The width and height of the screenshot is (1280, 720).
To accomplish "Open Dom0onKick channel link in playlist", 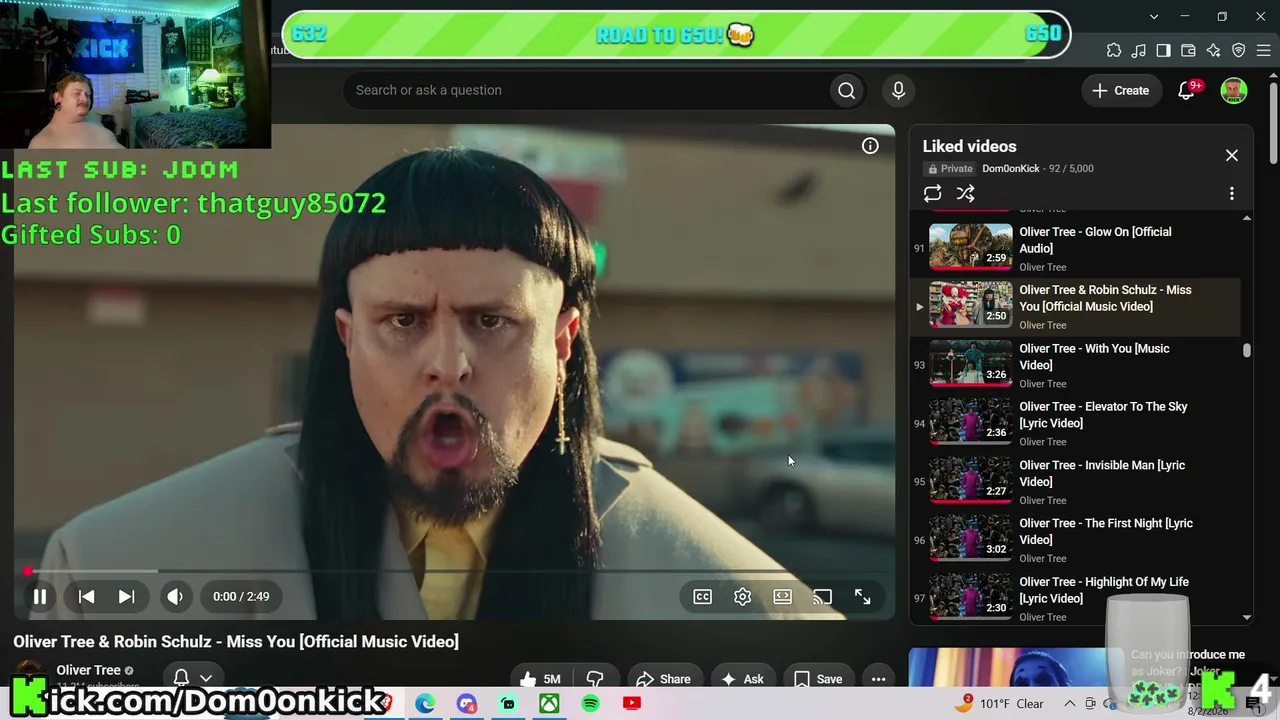I will click(x=1011, y=169).
